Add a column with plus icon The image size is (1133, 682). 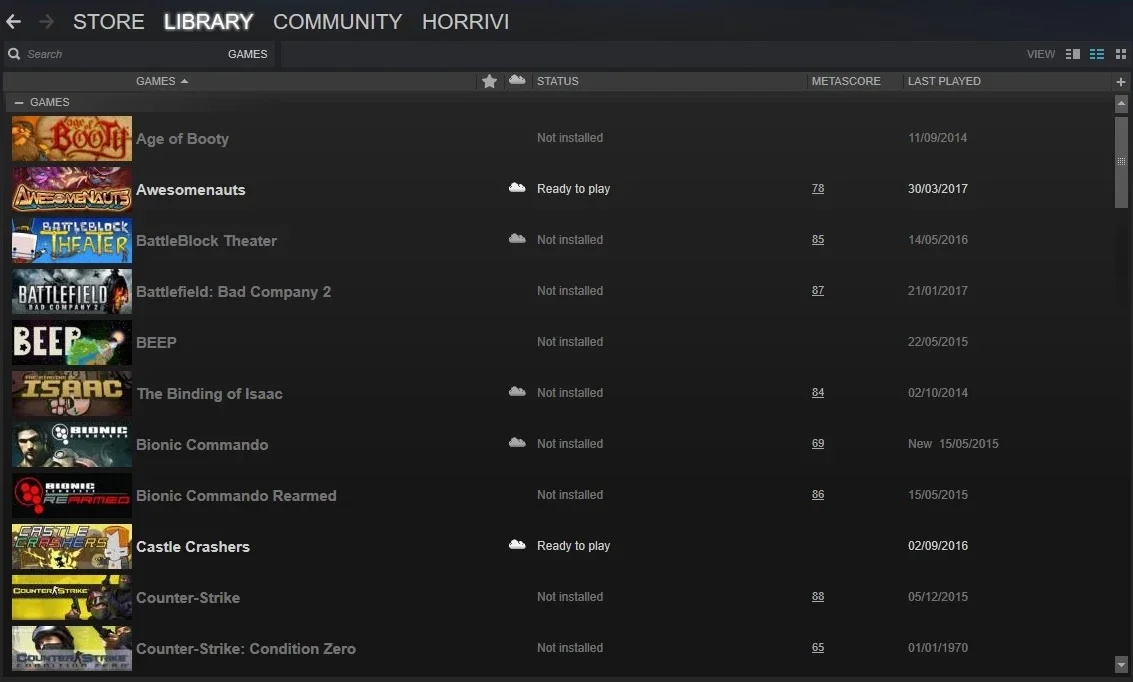point(1121,82)
